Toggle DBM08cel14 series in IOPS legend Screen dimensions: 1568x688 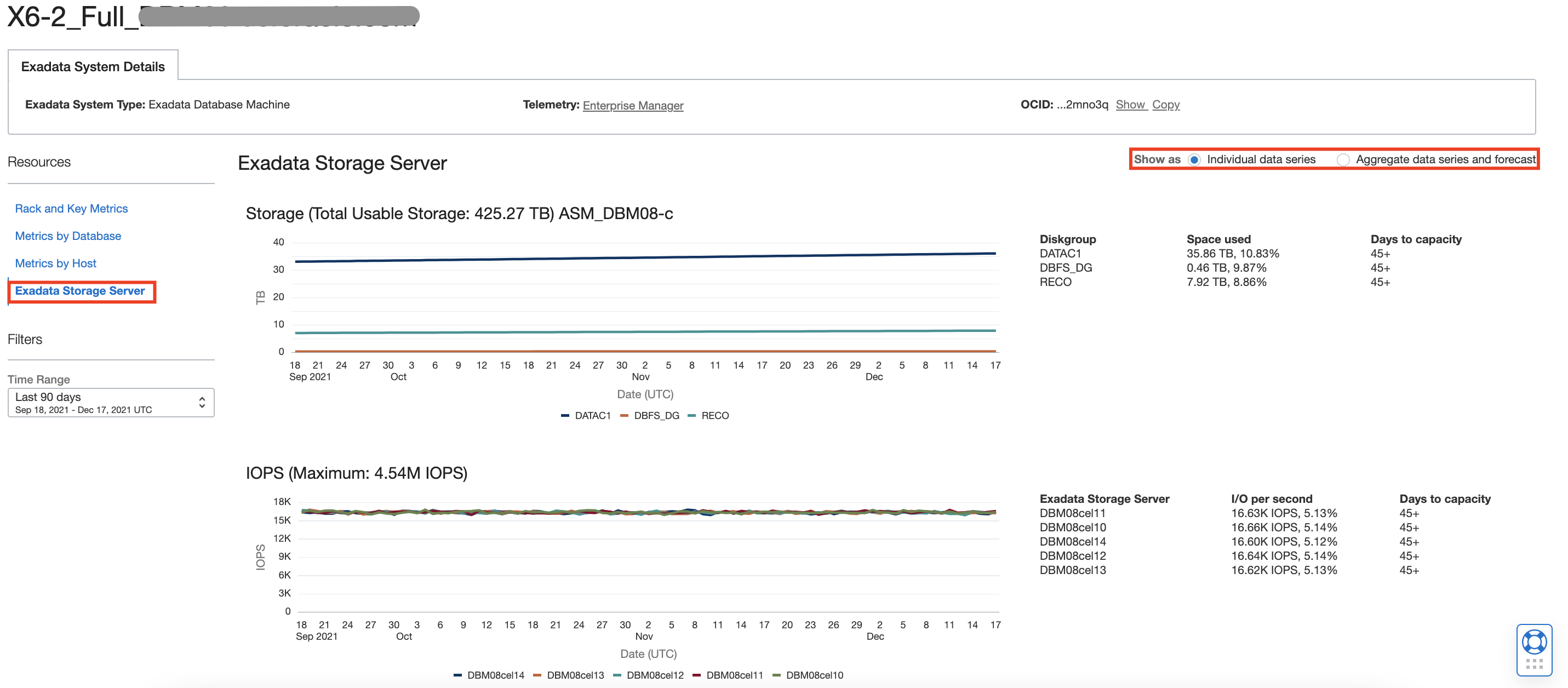tap(495, 675)
